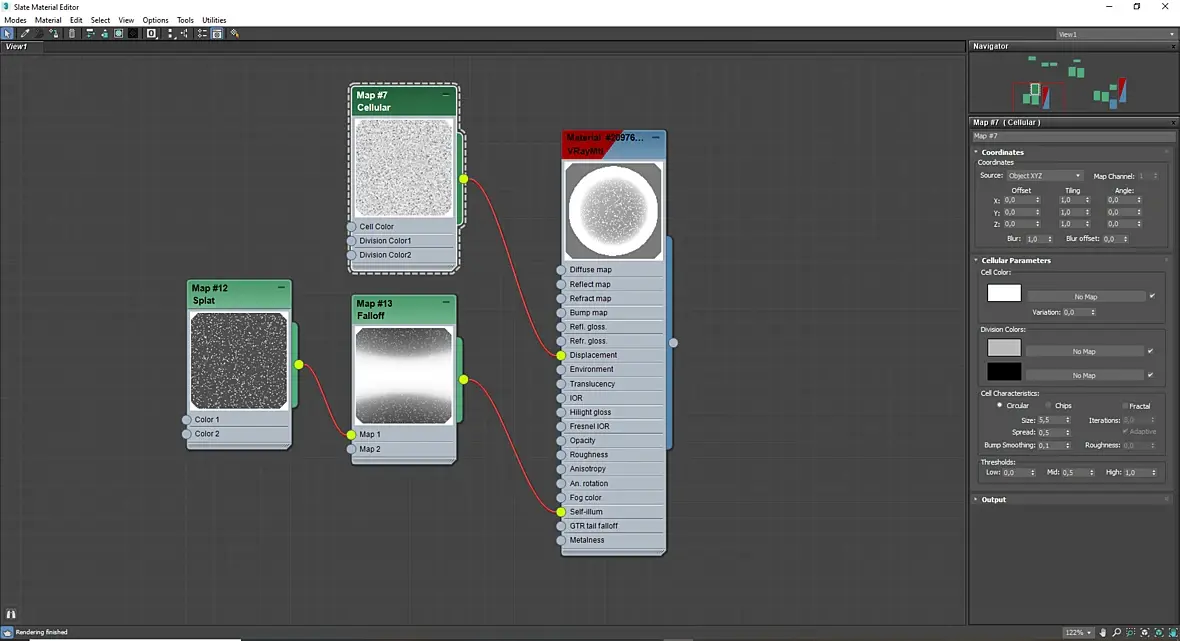The width and height of the screenshot is (1180, 641).
Task: Collapse the VRayMtl material node
Action: [x=655, y=138]
